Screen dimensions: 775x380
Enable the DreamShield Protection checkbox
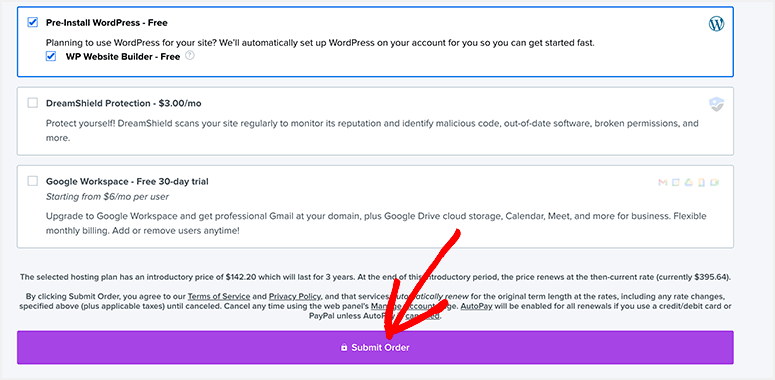point(33,103)
